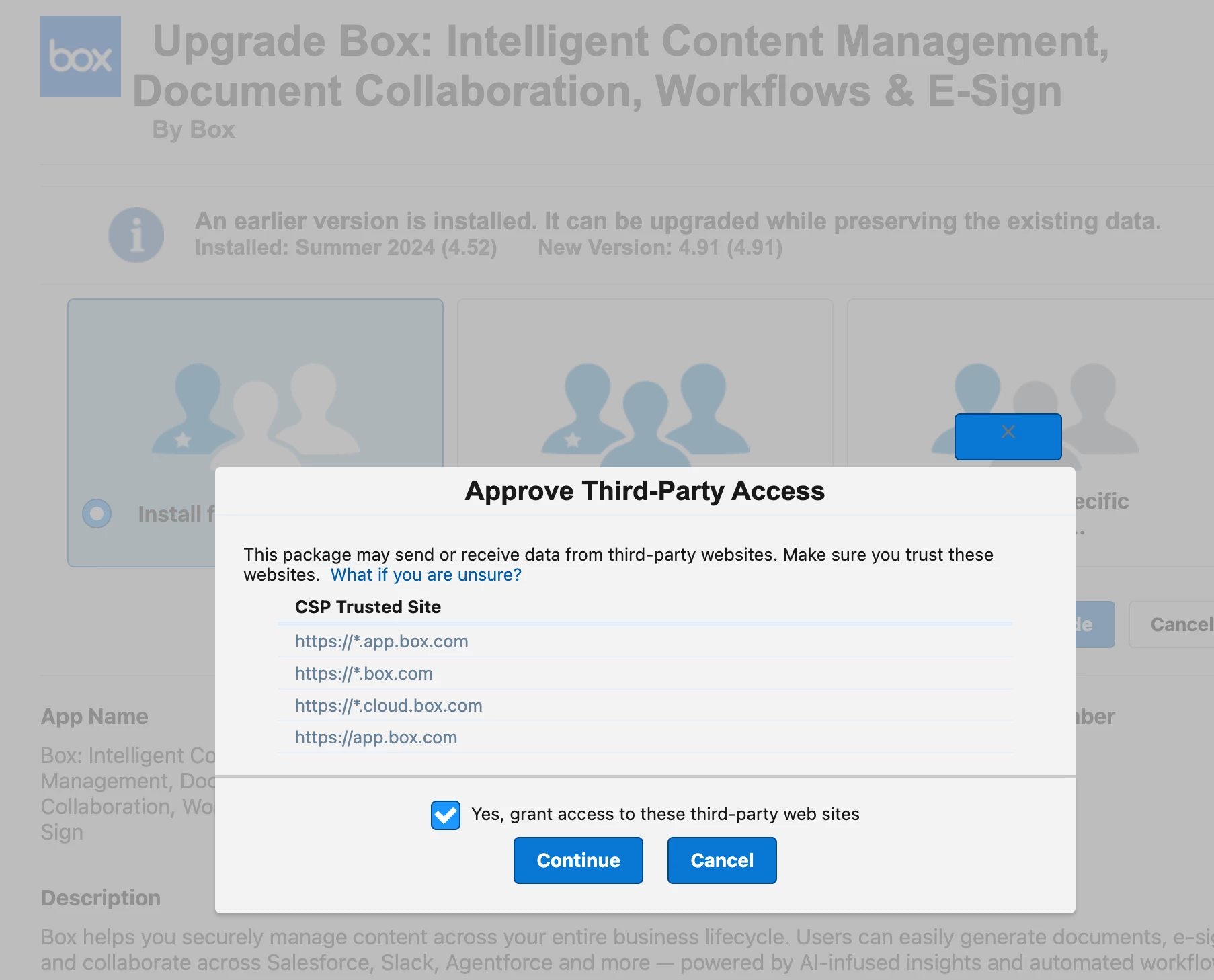Click the CSP Trusted Site column header
This screenshot has width=1214, height=980.
(368, 607)
